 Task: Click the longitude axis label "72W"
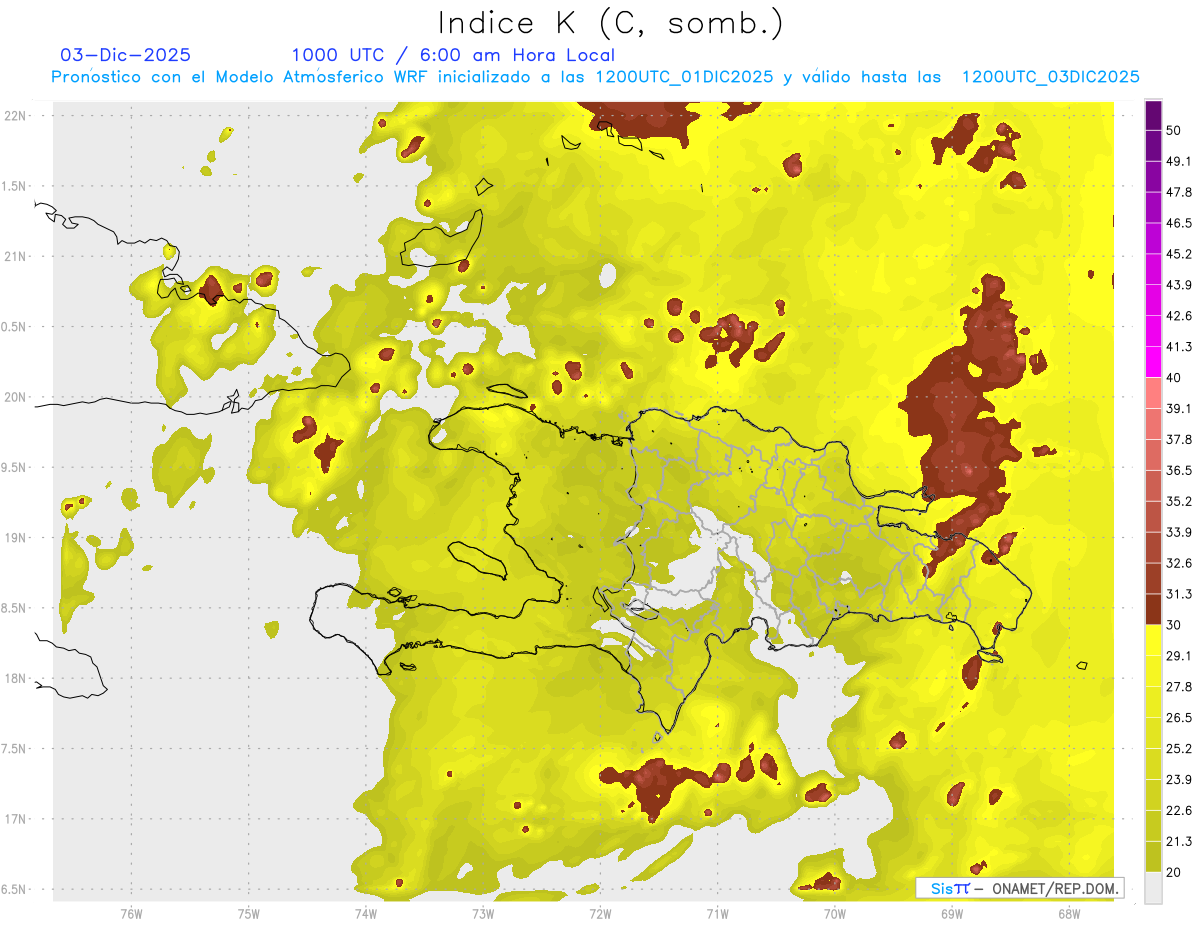tap(600, 914)
